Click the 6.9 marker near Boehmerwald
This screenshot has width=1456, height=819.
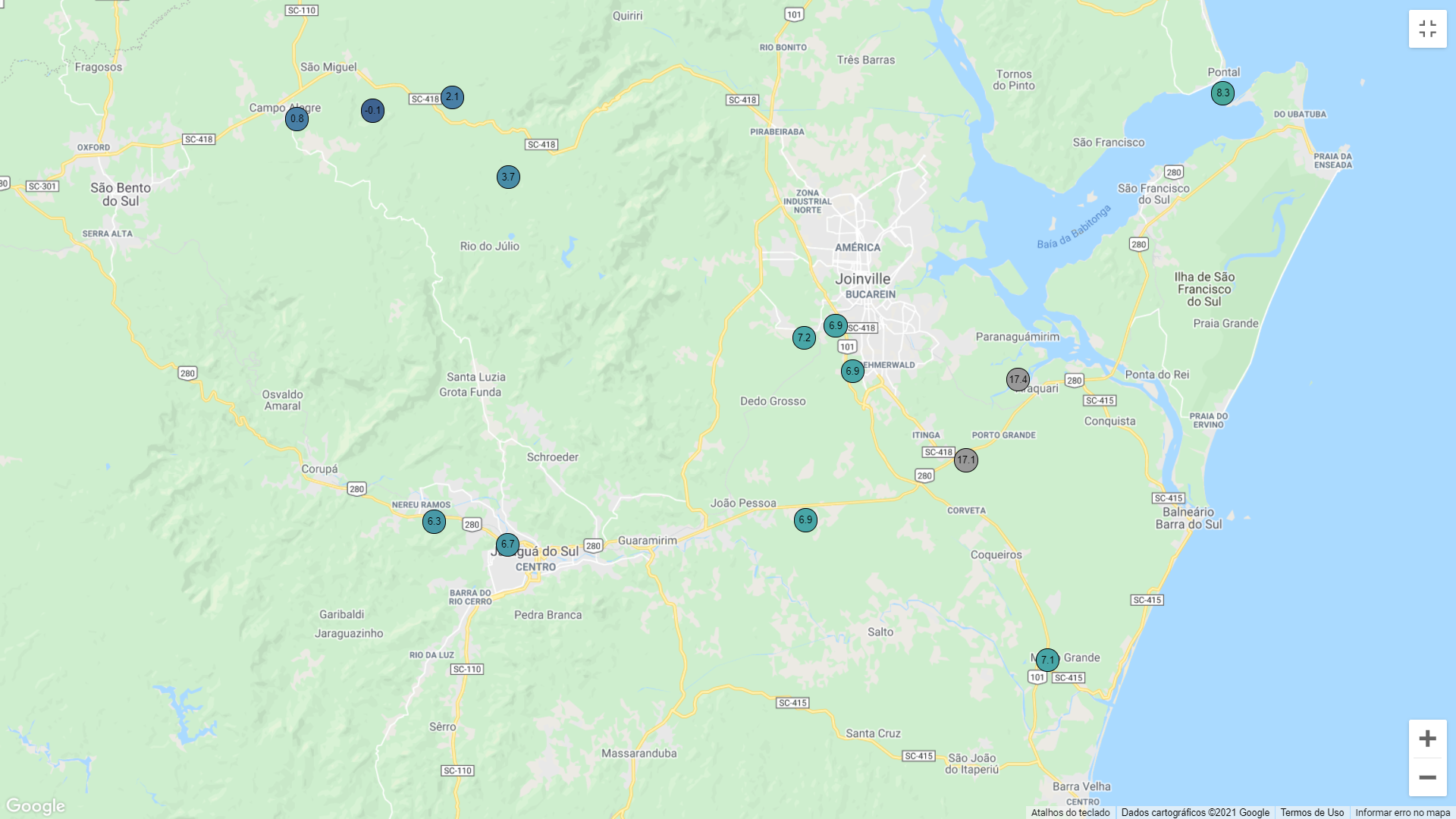[x=852, y=372]
